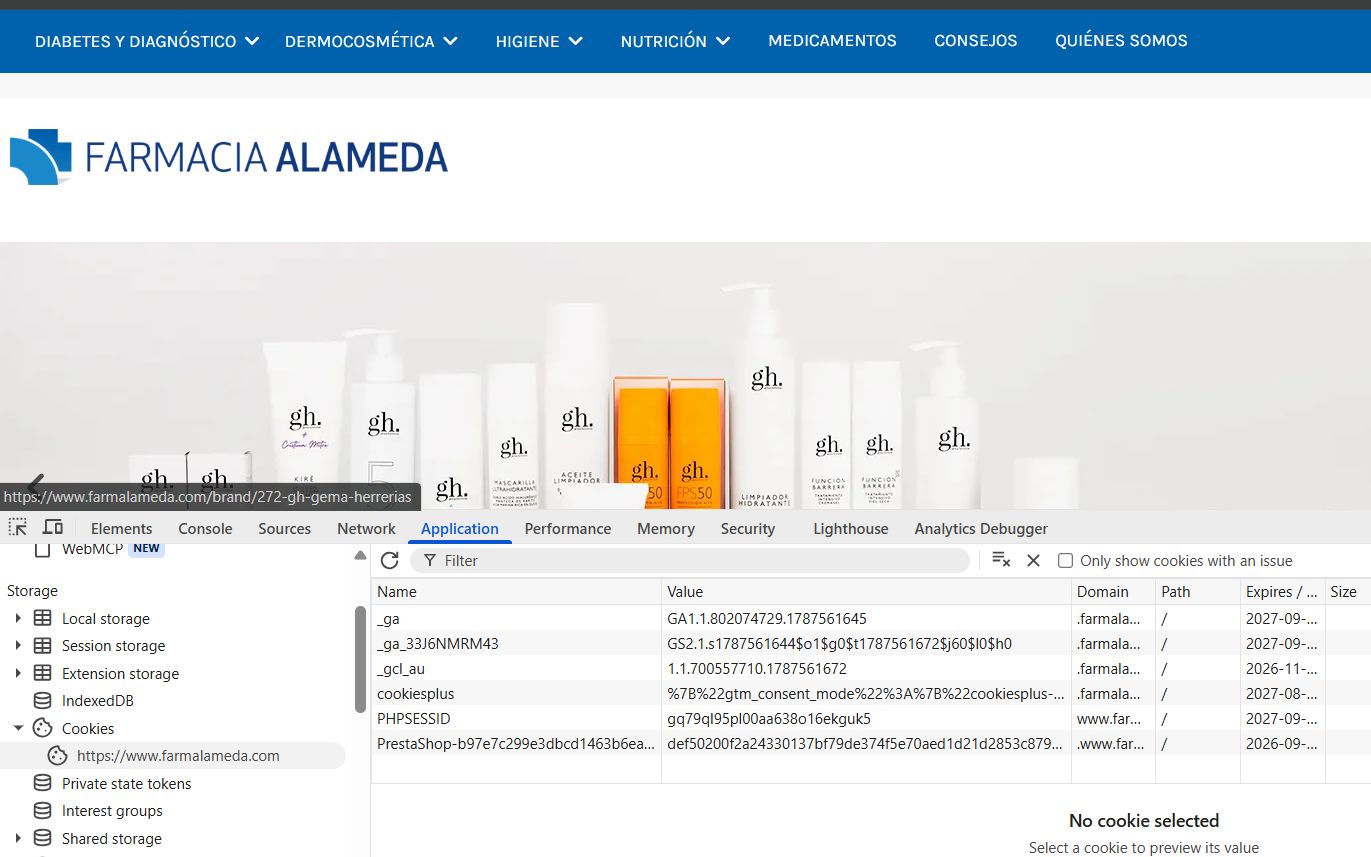Image resolution: width=1371 pixels, height=857 pixels.
Task: Clear all cookies icon
Action: 1001,560
